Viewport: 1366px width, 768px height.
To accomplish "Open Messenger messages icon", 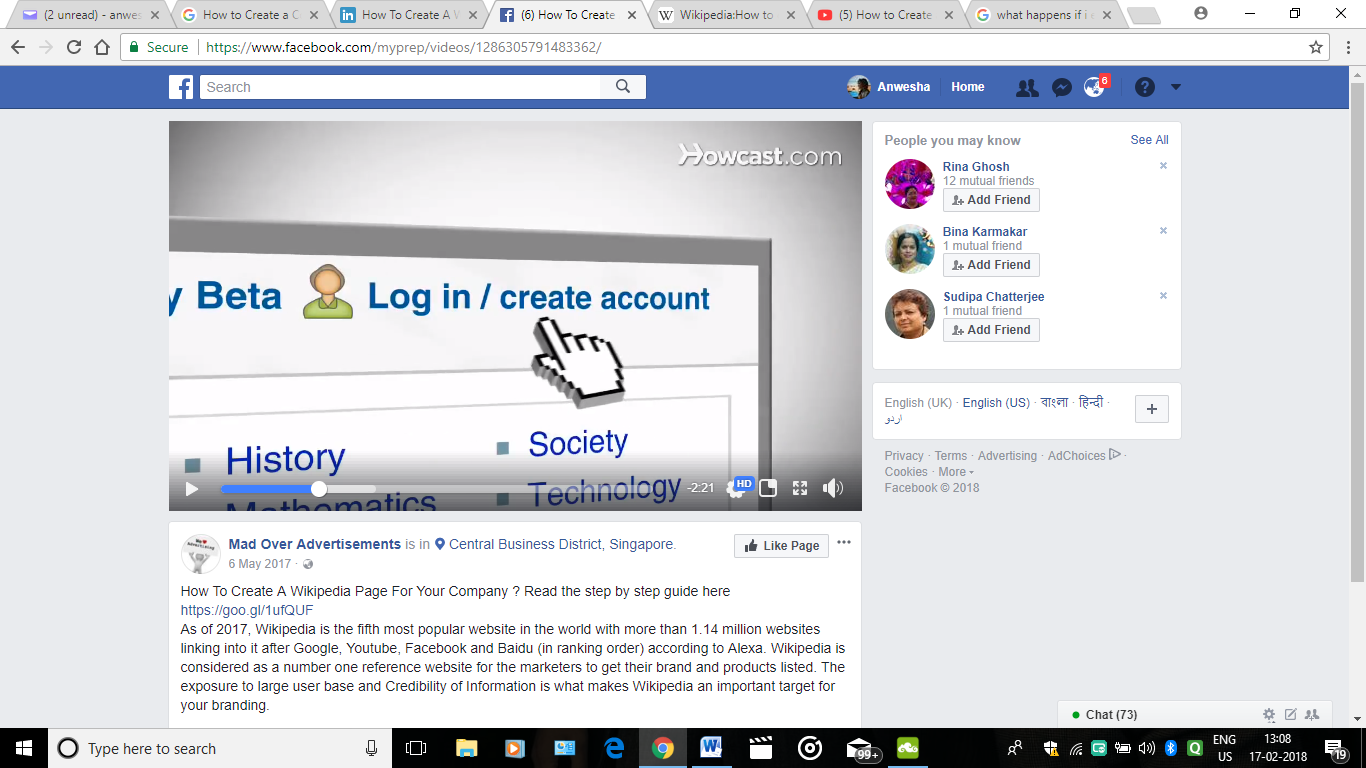I will click(1062, 87).
